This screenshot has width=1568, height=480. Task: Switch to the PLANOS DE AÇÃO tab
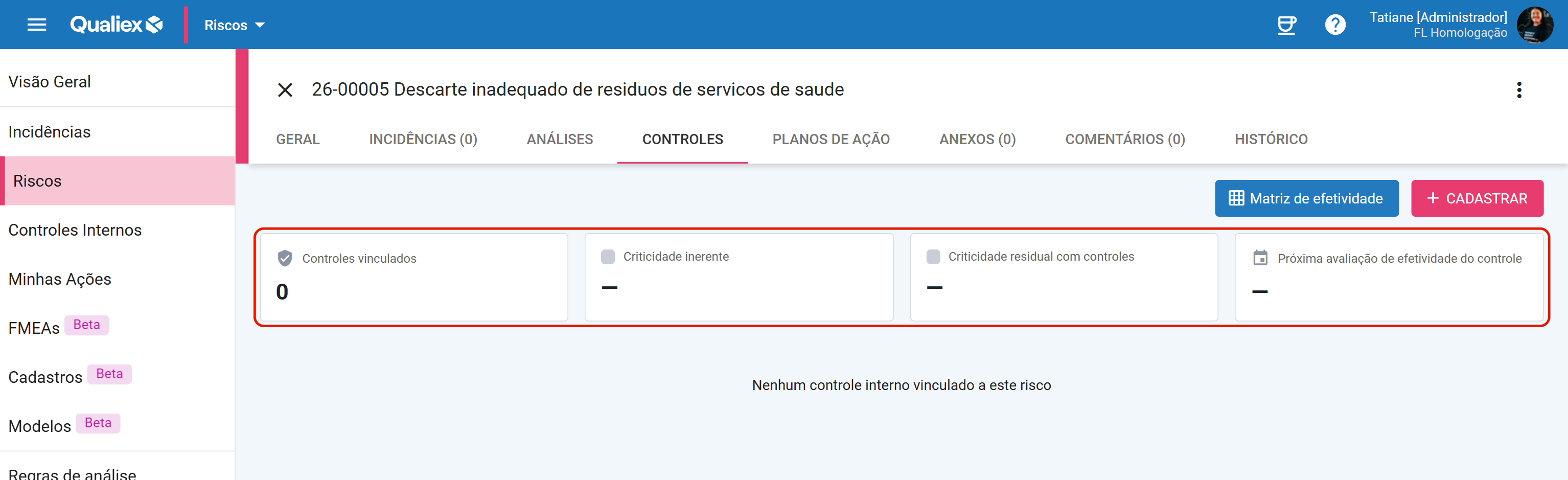pos(831,140)
